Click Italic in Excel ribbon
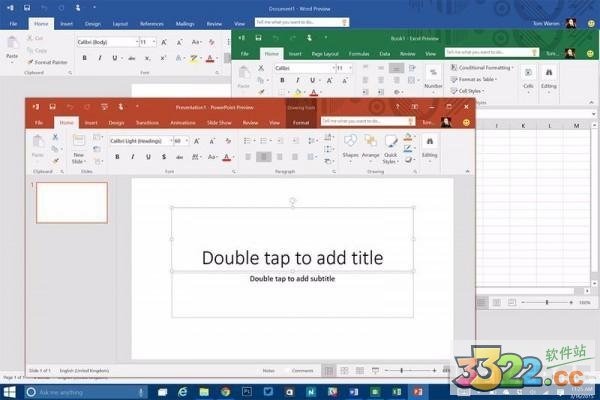 coord(297,80)
